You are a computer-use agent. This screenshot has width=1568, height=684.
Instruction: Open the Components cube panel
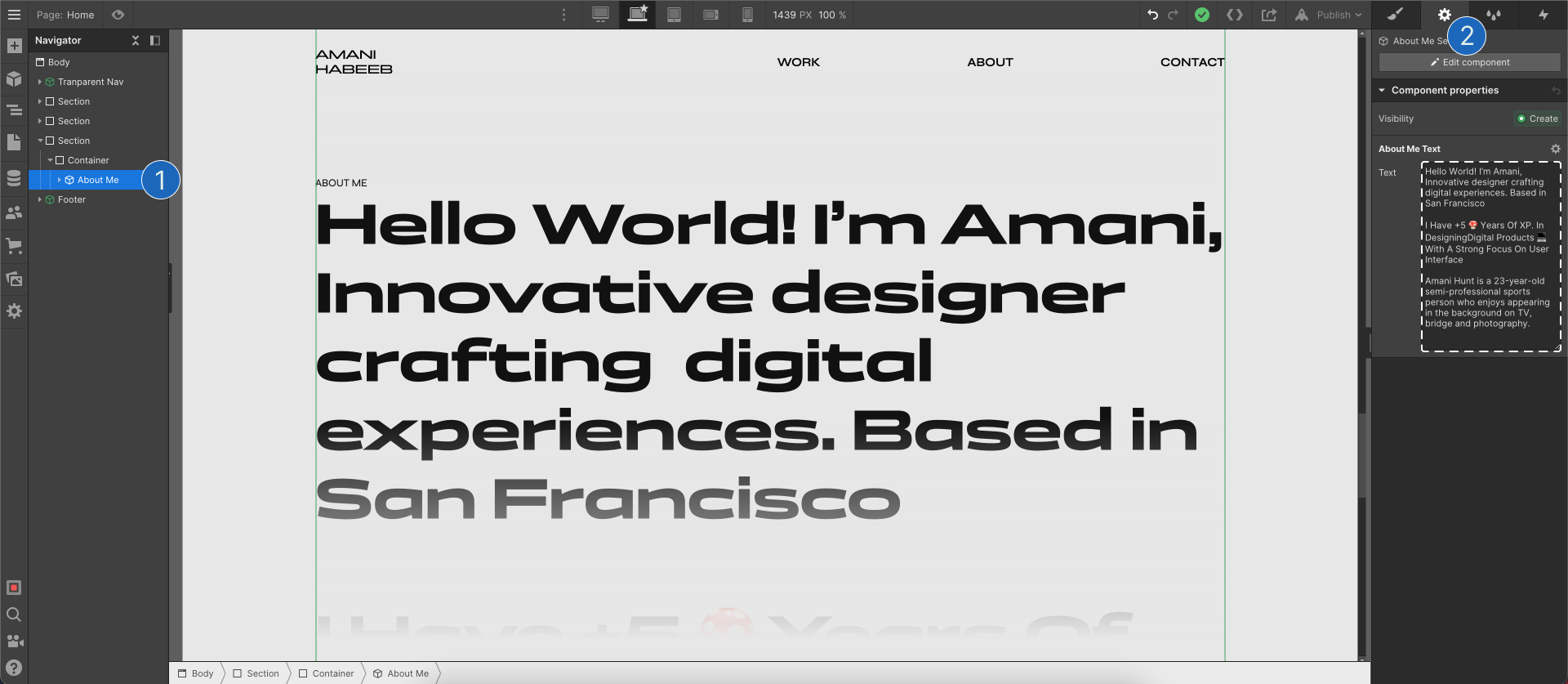coord(14,78)
